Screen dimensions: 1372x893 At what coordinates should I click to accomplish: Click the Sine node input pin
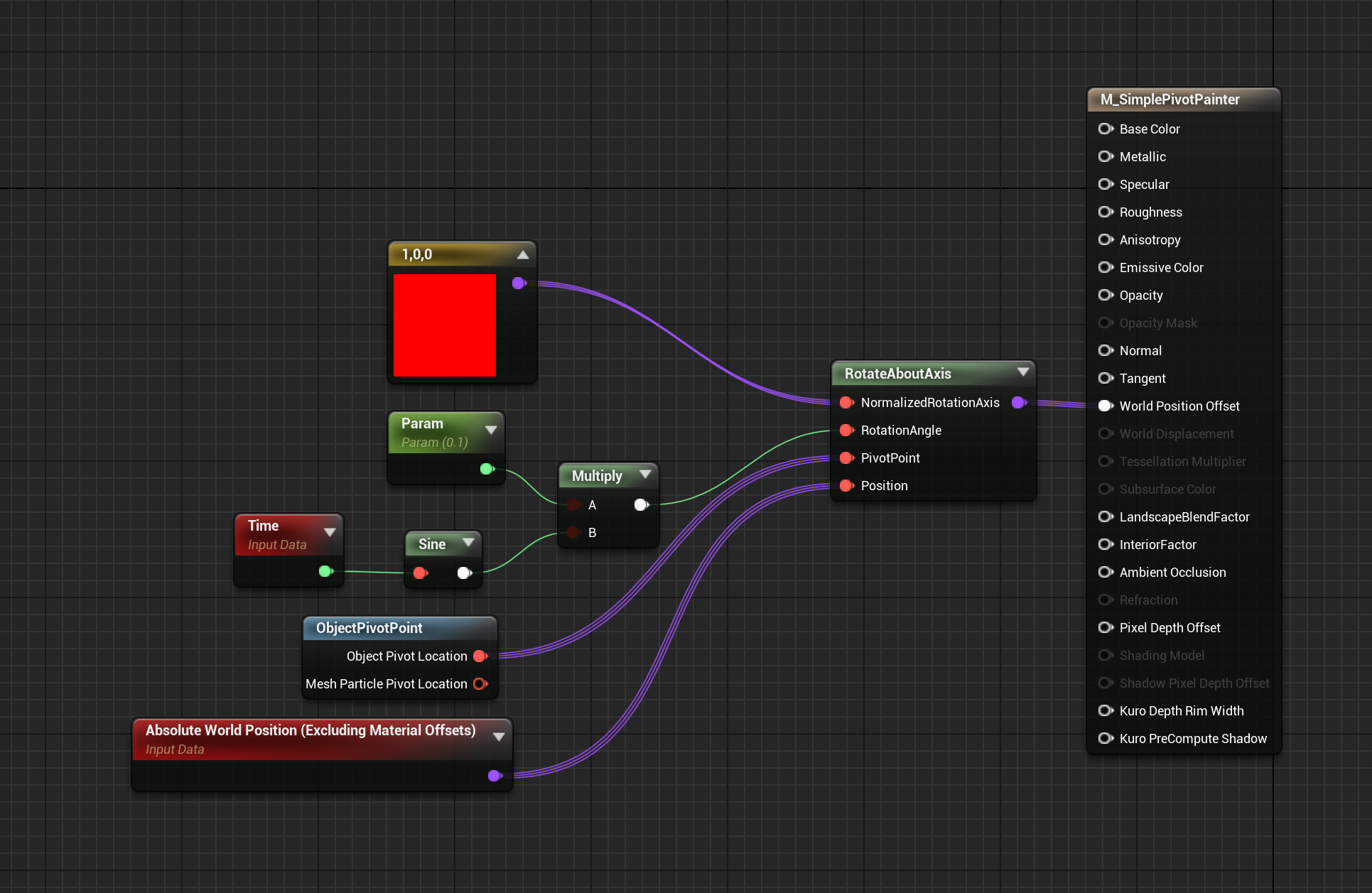tap(420, 573)
